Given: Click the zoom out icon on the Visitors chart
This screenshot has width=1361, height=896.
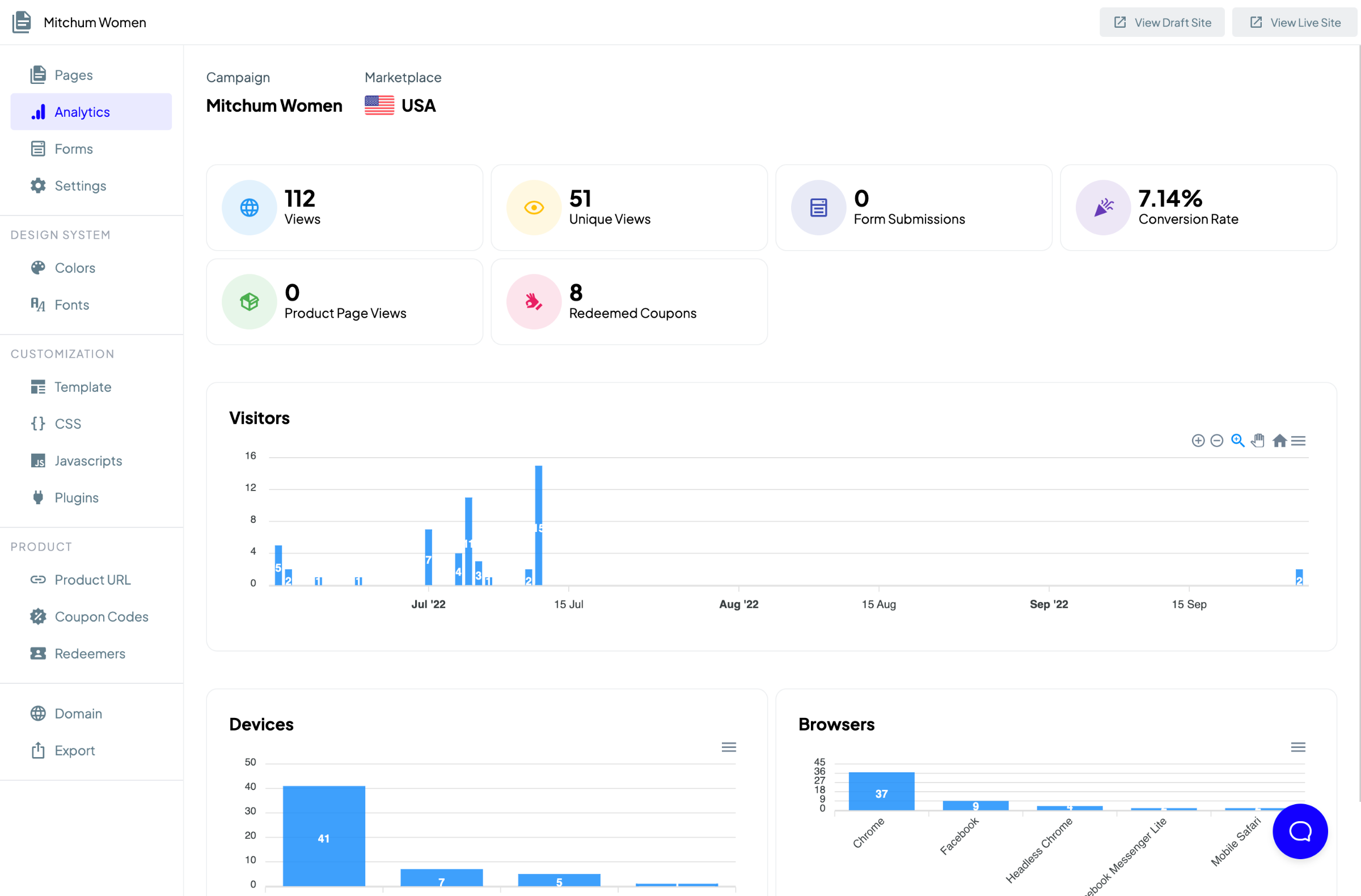Looking at the screenshot, I should (1216, 440).
